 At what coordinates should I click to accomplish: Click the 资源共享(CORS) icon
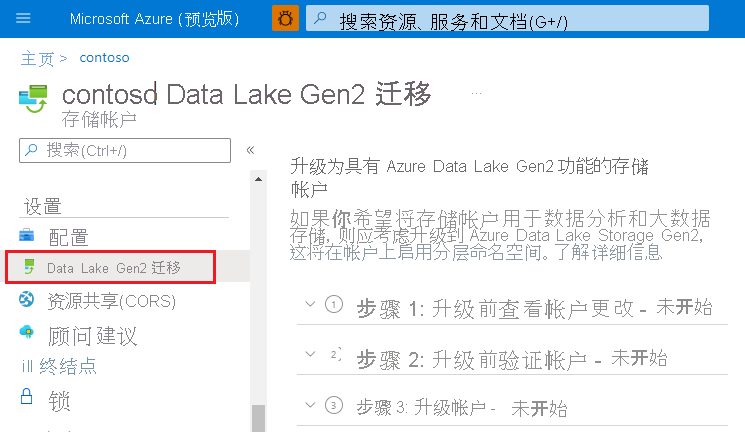[x=27, y=300]
